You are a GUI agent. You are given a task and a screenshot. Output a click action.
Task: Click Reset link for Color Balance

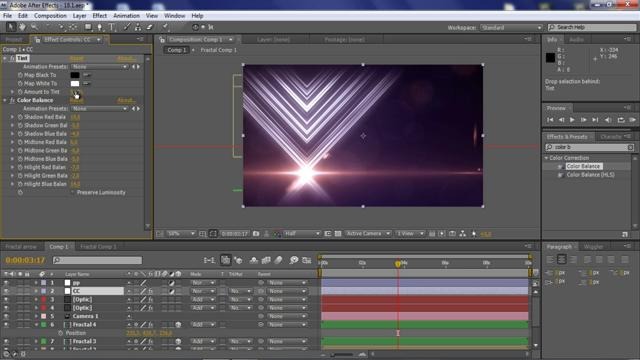tap(76, 100)
